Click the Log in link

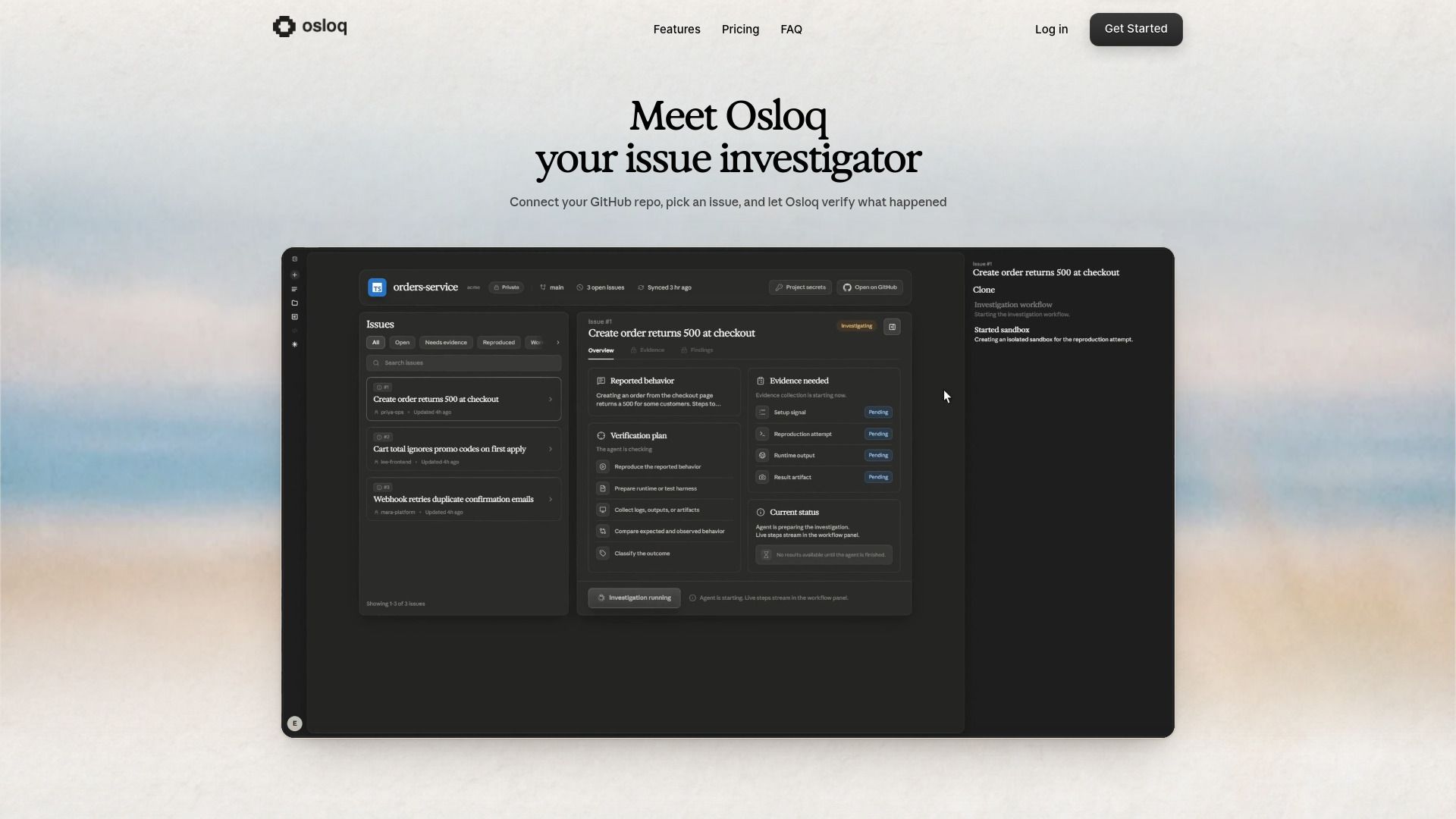pyautogui.click(x=1051, y=30)
